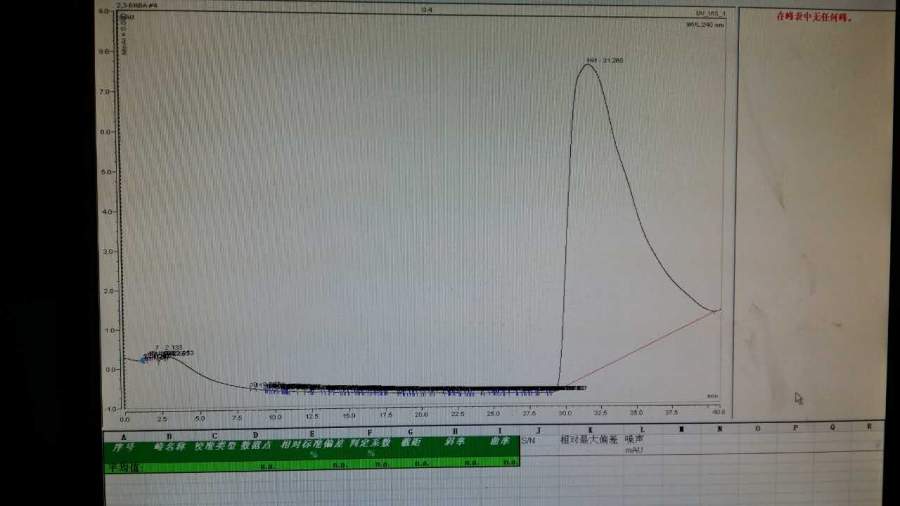The image size is (900, 506).
Task: Click the 相对最大偏差 header cell
Action: [589, 440]
